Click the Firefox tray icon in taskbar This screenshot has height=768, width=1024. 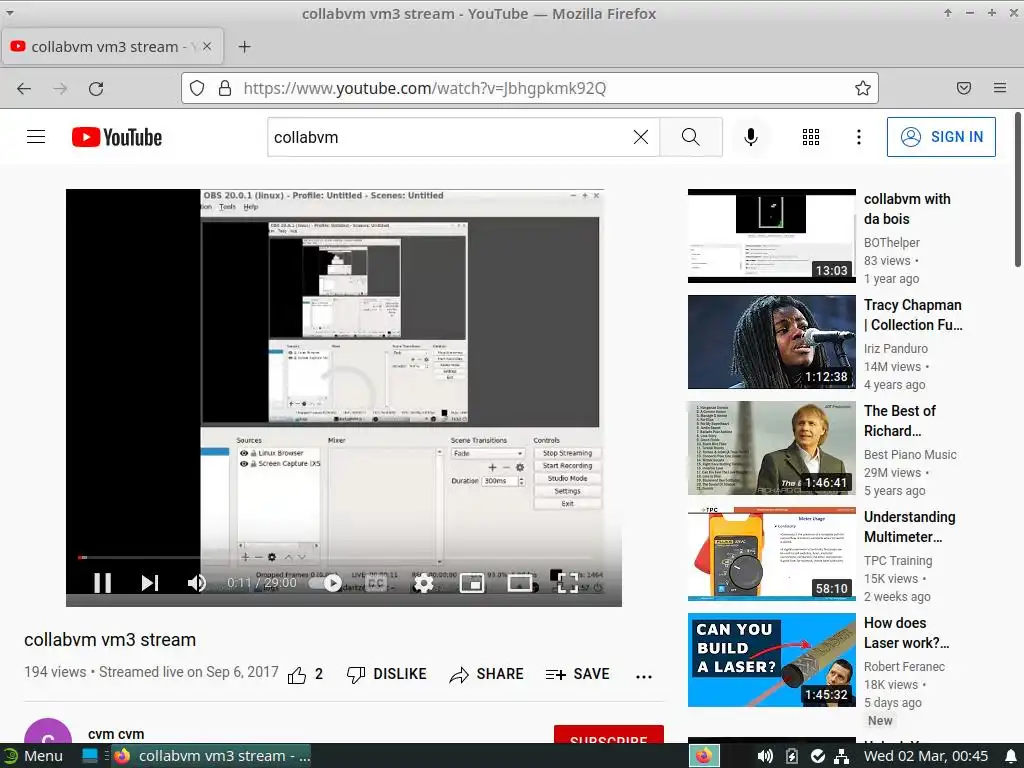point(704,756)
